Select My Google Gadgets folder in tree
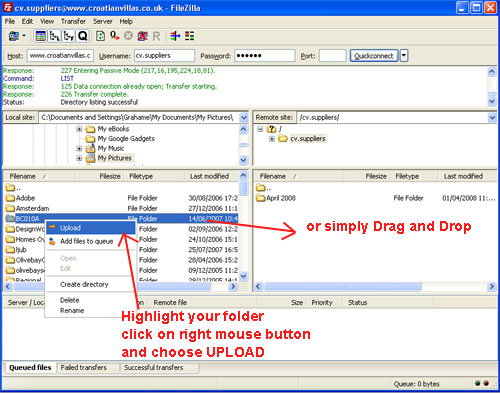Viewport: 500px width, 393px height. point(126,139)
